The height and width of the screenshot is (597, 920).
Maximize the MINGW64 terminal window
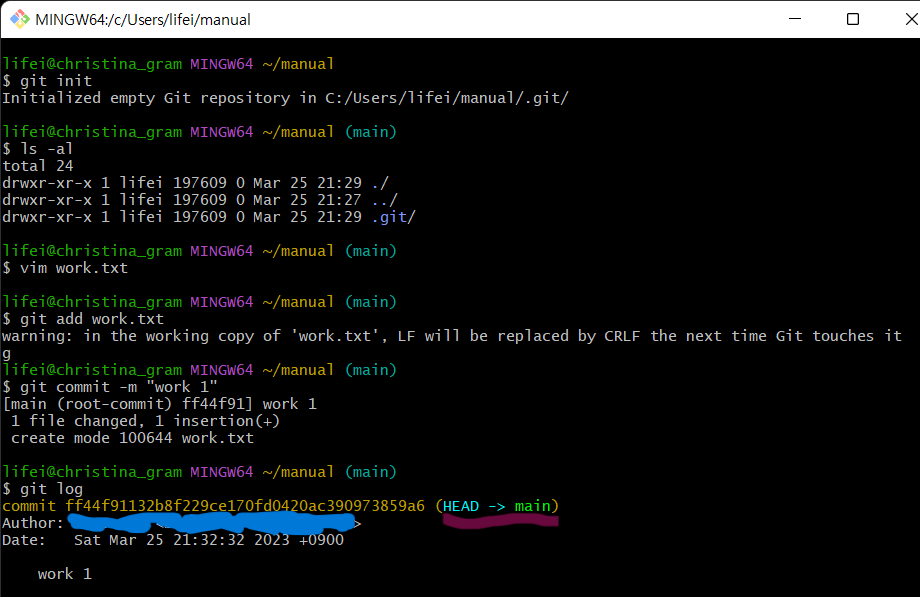[853, 19]
